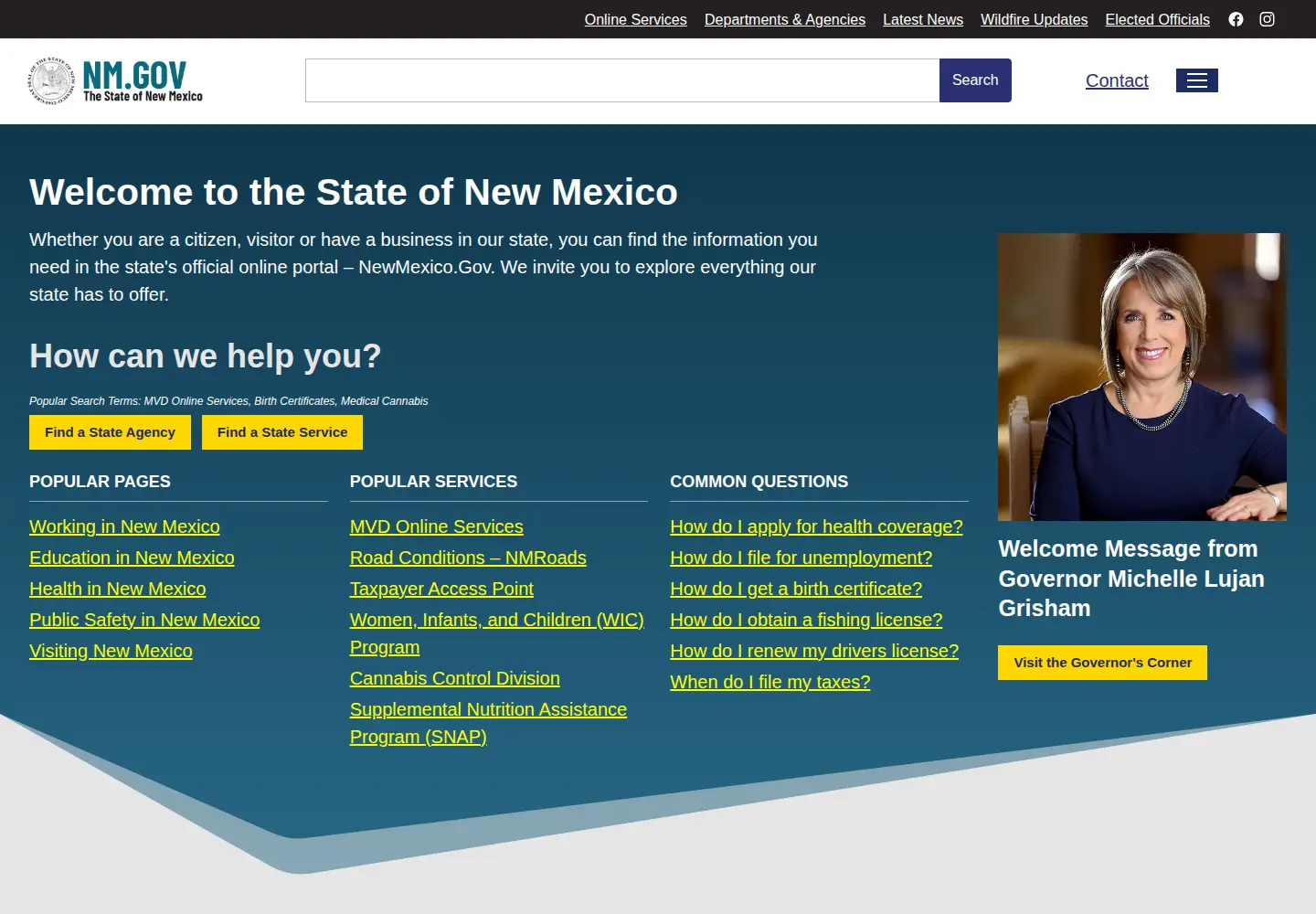Click Welcome Message from Governor heading
Image resolution: width=1316 pixels, height=914 pixels.
(x=1131, y=579)
